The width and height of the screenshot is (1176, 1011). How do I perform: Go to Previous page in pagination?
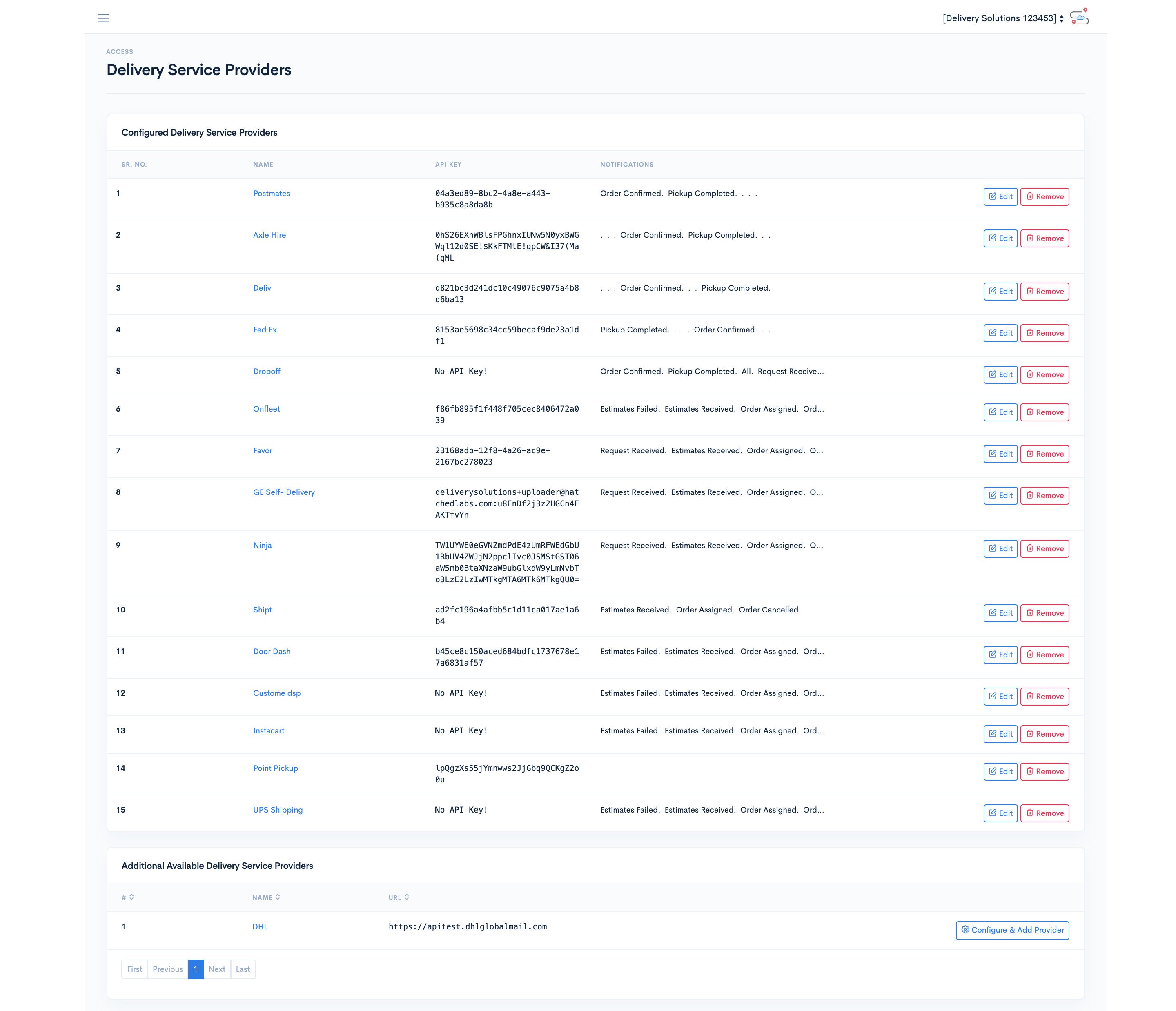(x=167, y=970)
